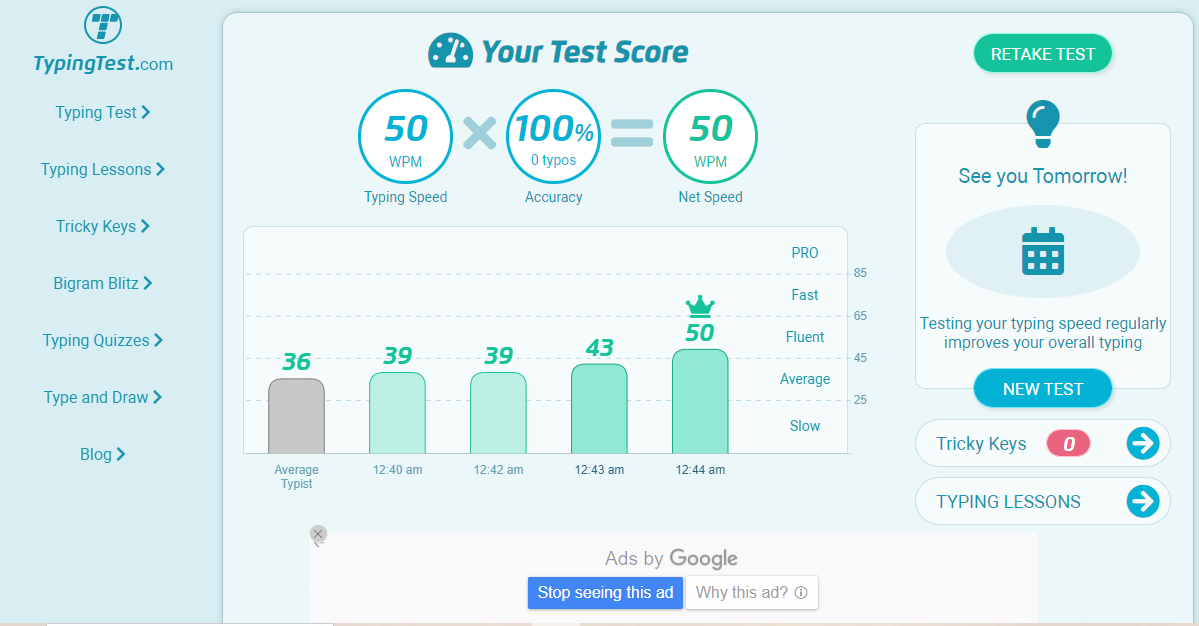This screenshot has height=626, width=1199.
Task: Click the RETAKE TEST button
Action: click(1042, 54)
